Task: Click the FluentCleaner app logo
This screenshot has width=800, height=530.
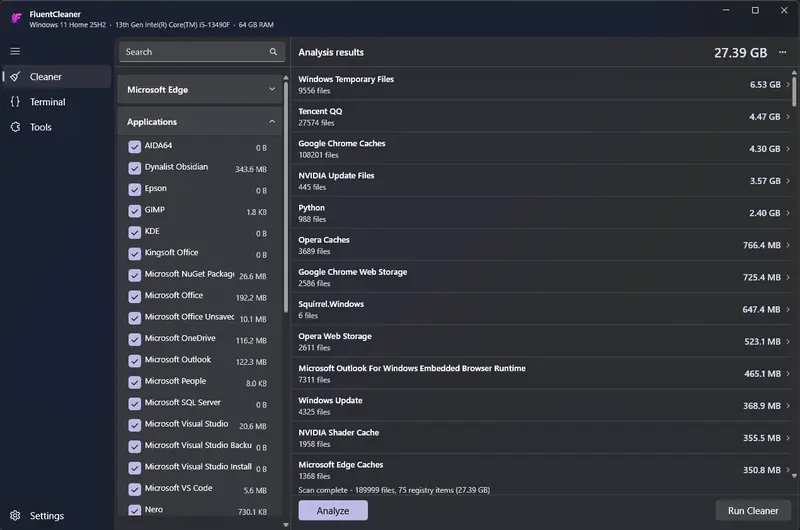Action: click(x=16, y=18)
